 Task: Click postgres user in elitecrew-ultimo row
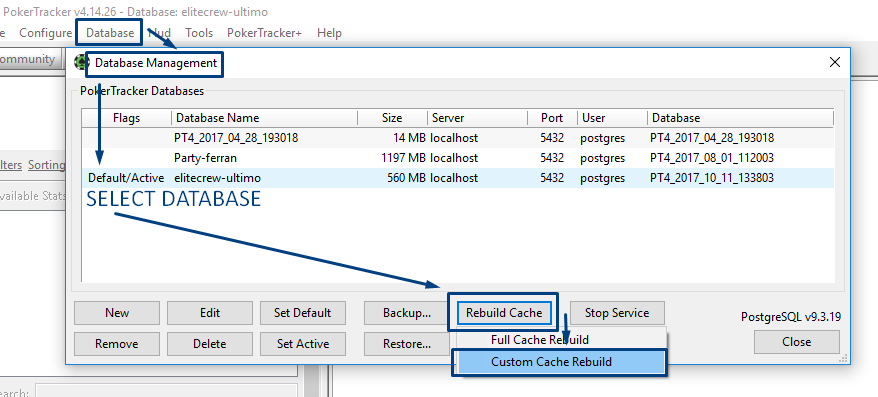tap(603, 178)
